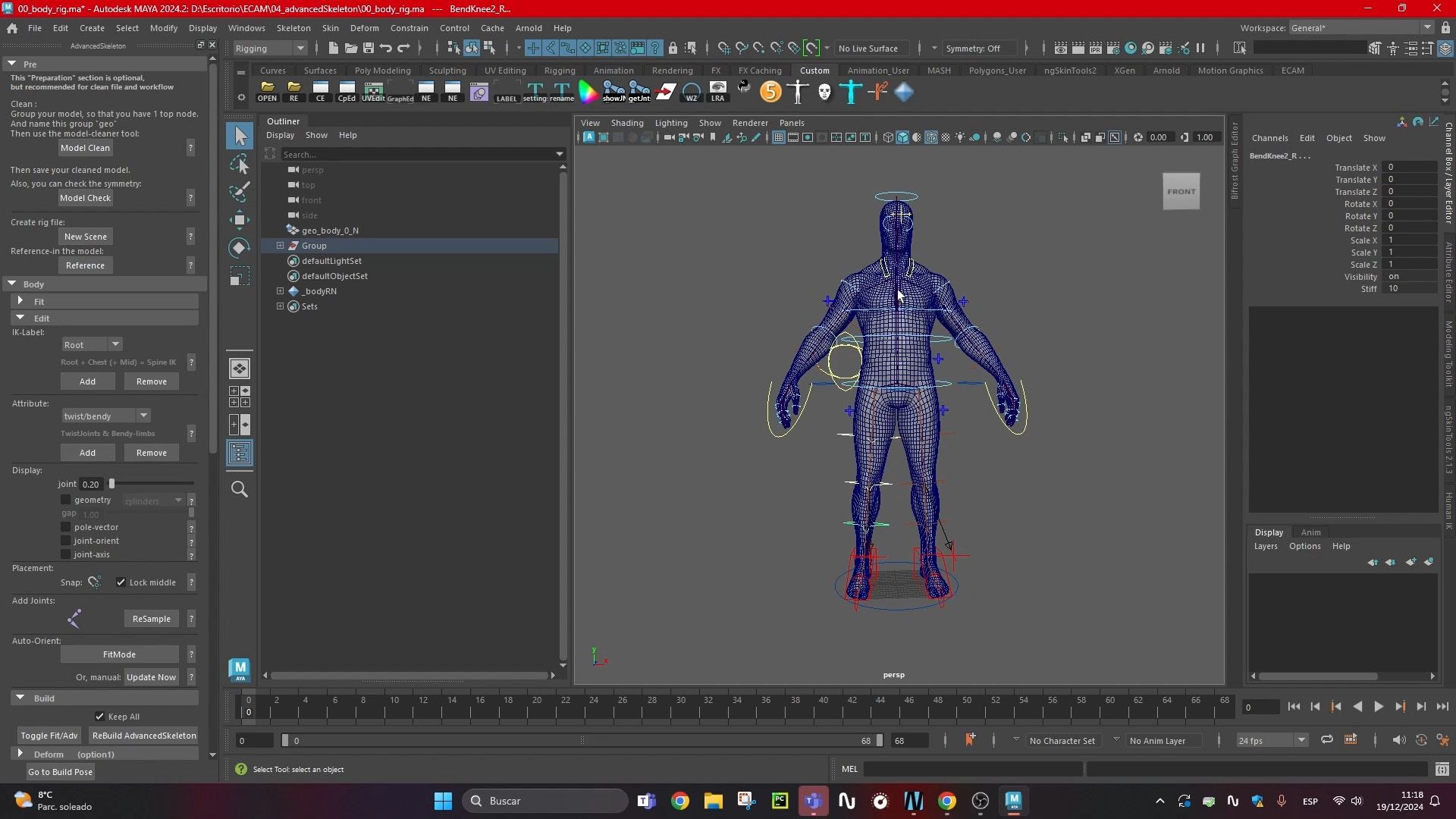Select the Lasso selection tool
This screenshot has height=819, width=1456.
click(239, 164)
